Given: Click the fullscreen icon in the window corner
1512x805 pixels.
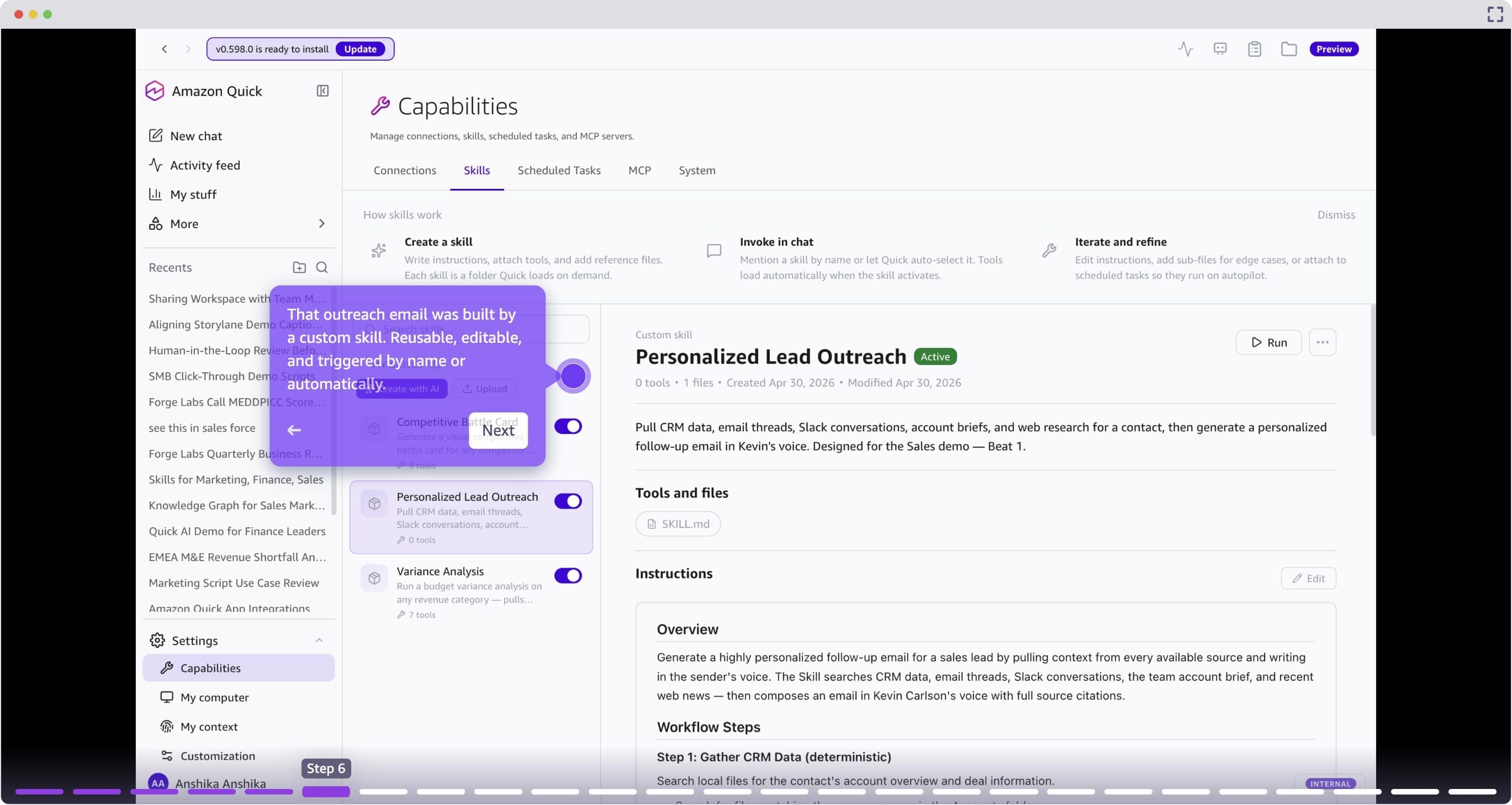Looking at the screenshot, I should pyautogui.click(x=1494, y=14).
